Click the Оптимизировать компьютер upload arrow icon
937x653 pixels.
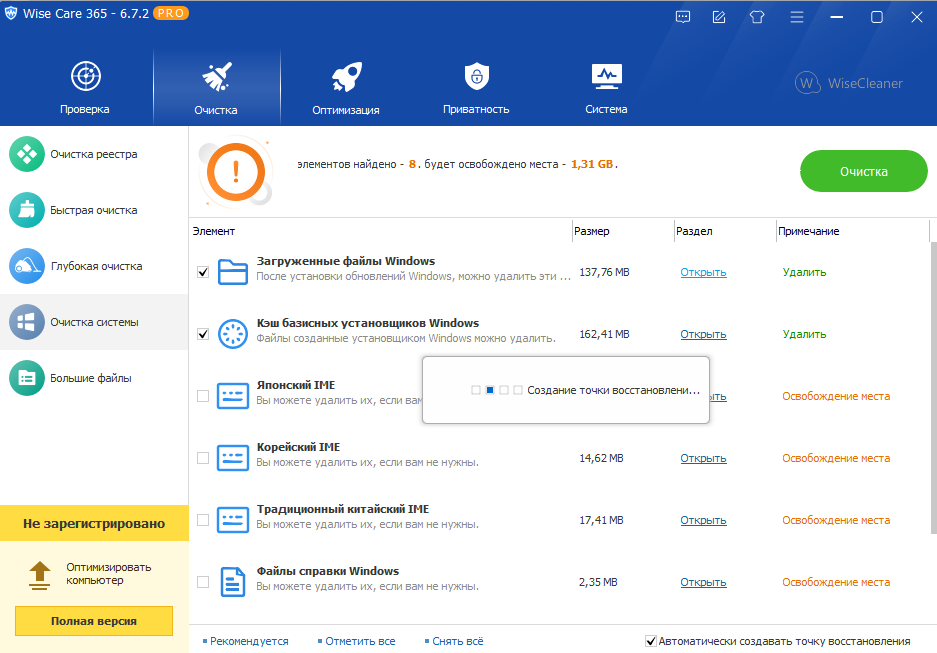[39, 575]
